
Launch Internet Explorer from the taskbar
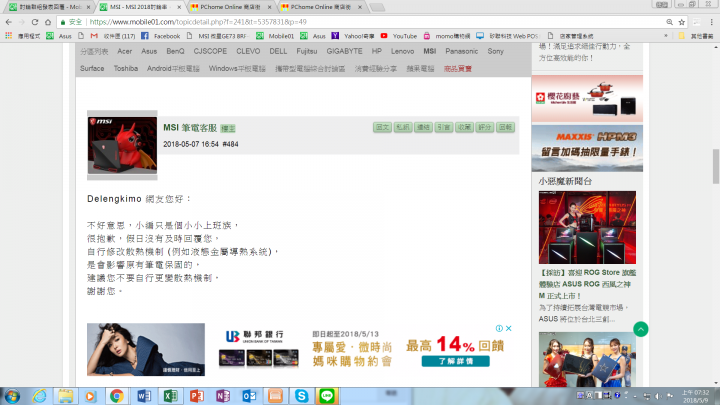(x=39, y=396)
